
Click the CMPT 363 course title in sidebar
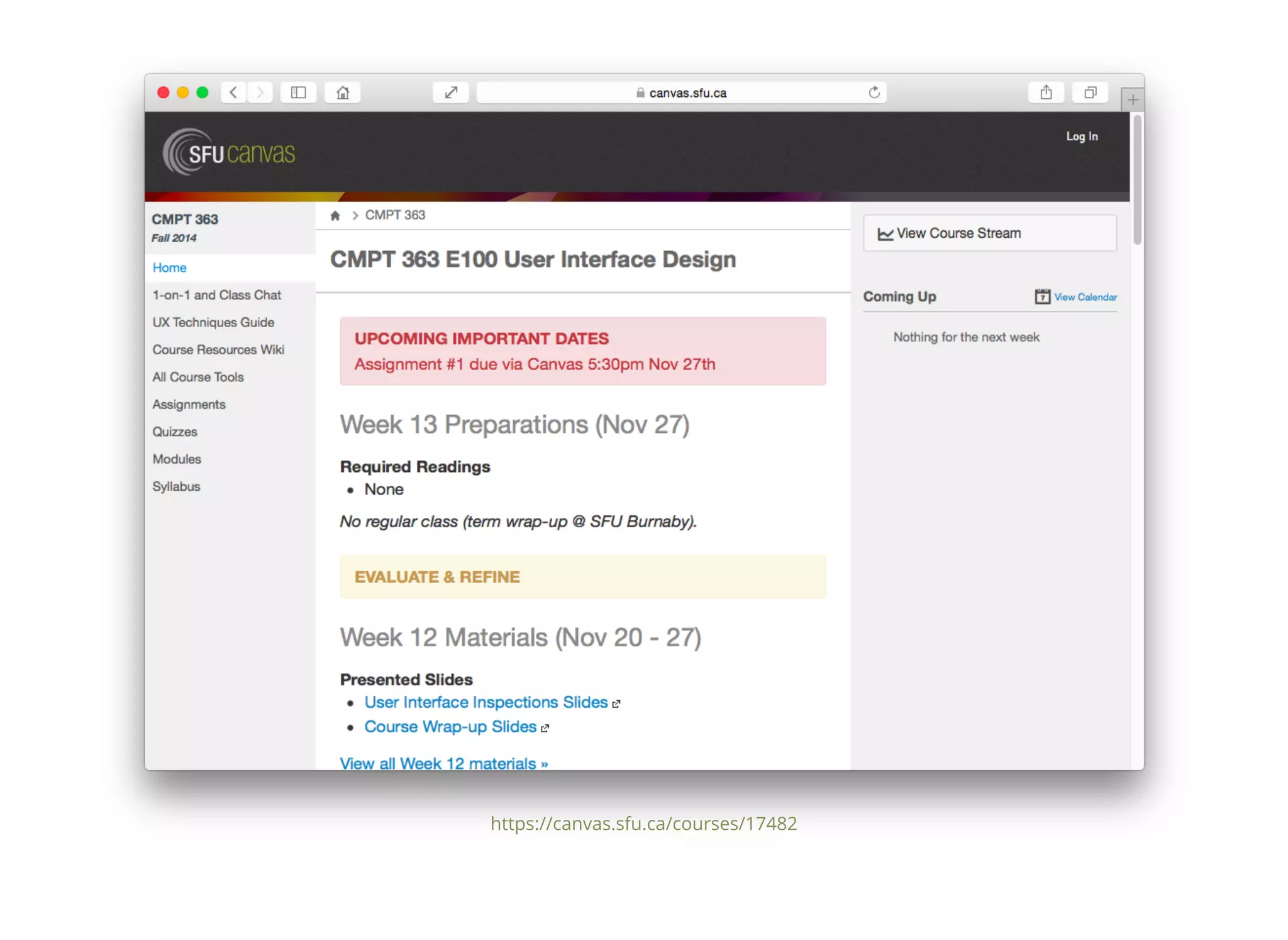coord(185,220)
